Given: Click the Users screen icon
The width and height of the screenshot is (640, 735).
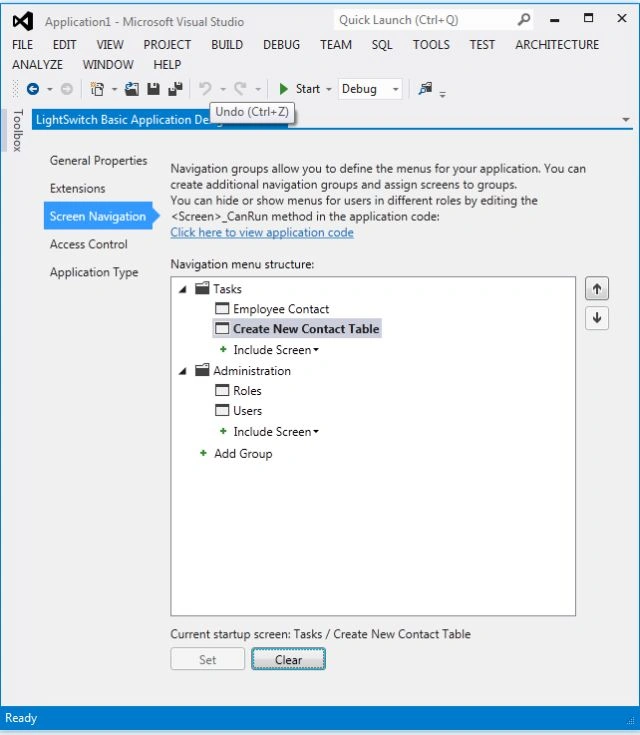Looking at the screenshot, I should [222, 410].
